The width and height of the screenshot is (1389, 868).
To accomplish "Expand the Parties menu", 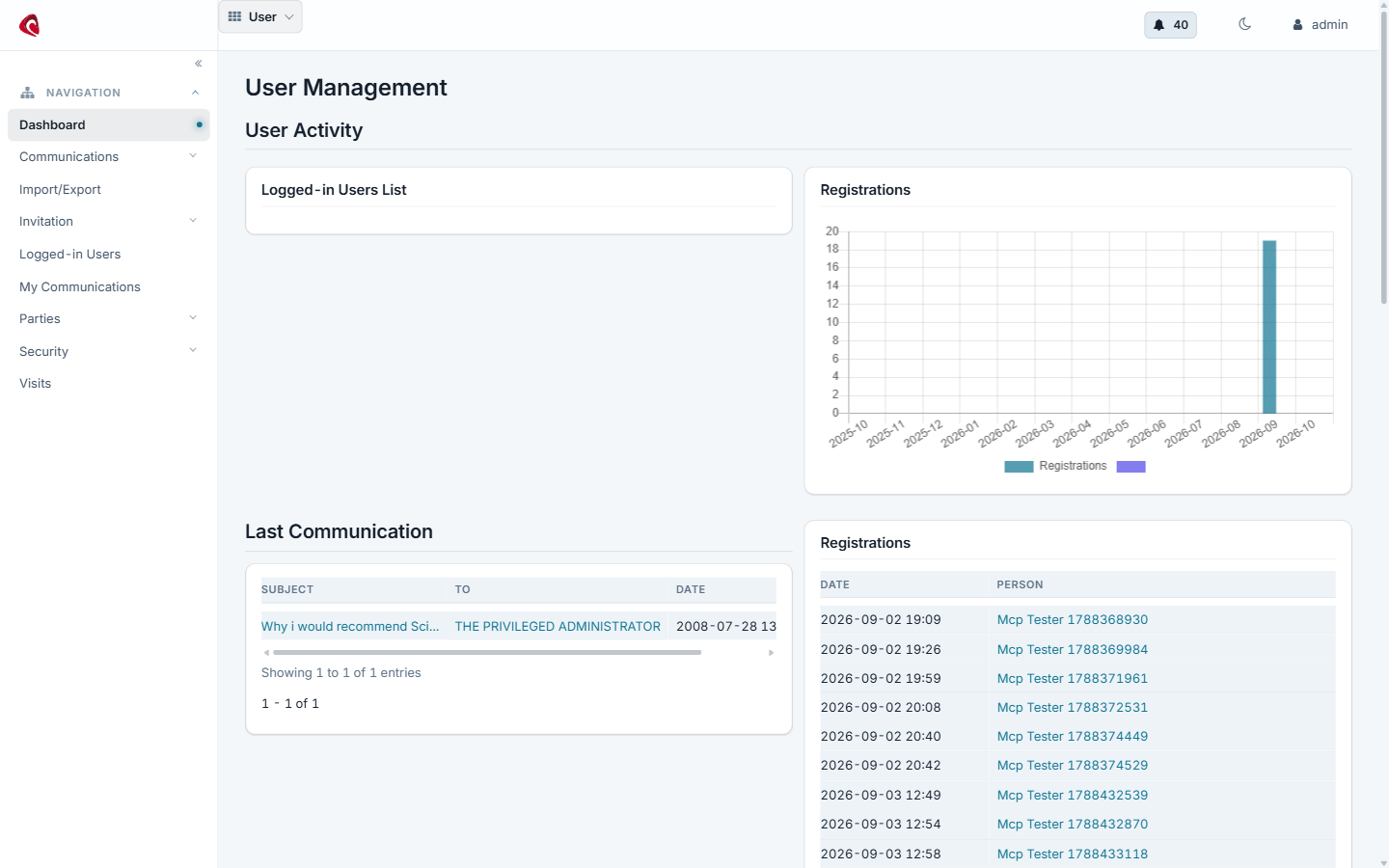I will pyautogui.click(x=109, y=318).
